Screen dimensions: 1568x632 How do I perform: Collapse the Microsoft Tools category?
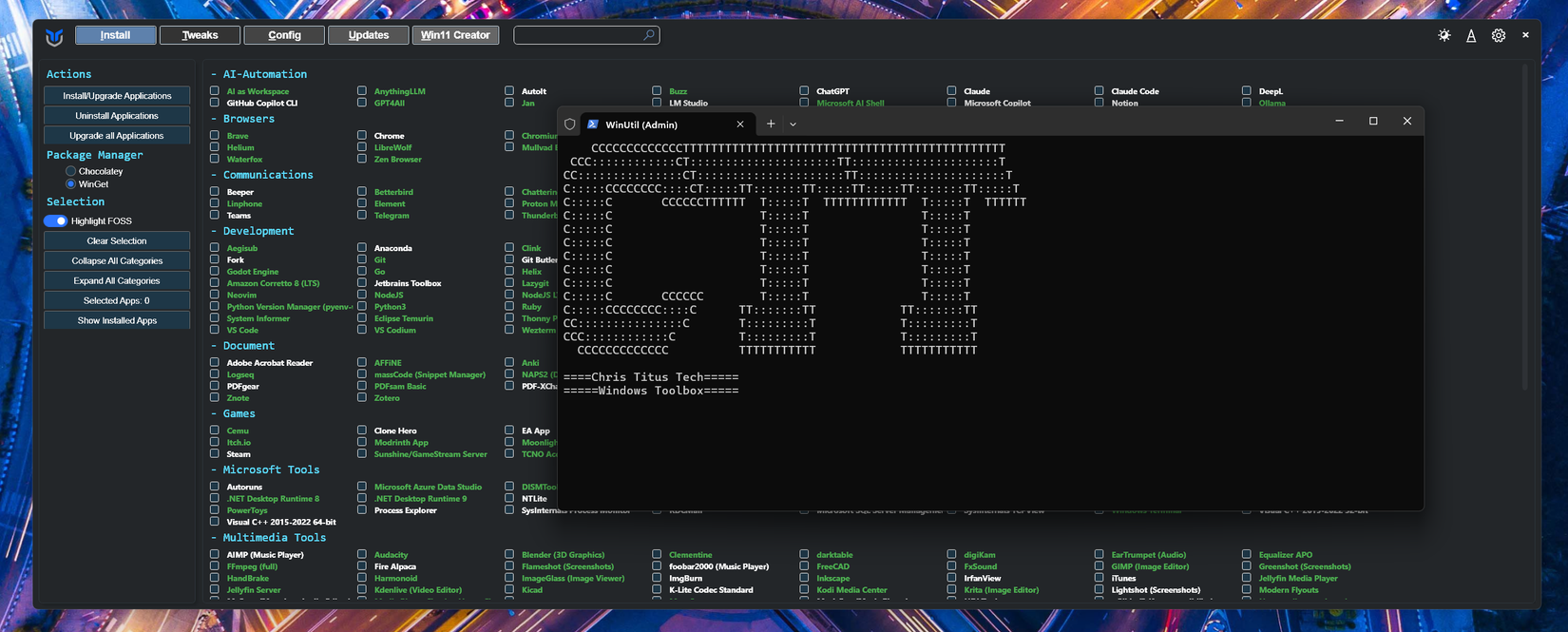click(x=265, y=469)
